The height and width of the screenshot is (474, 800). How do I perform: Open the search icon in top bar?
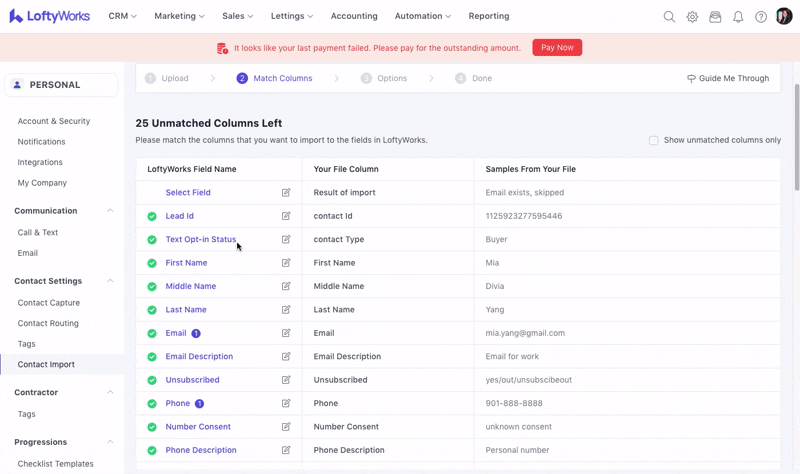669,17
